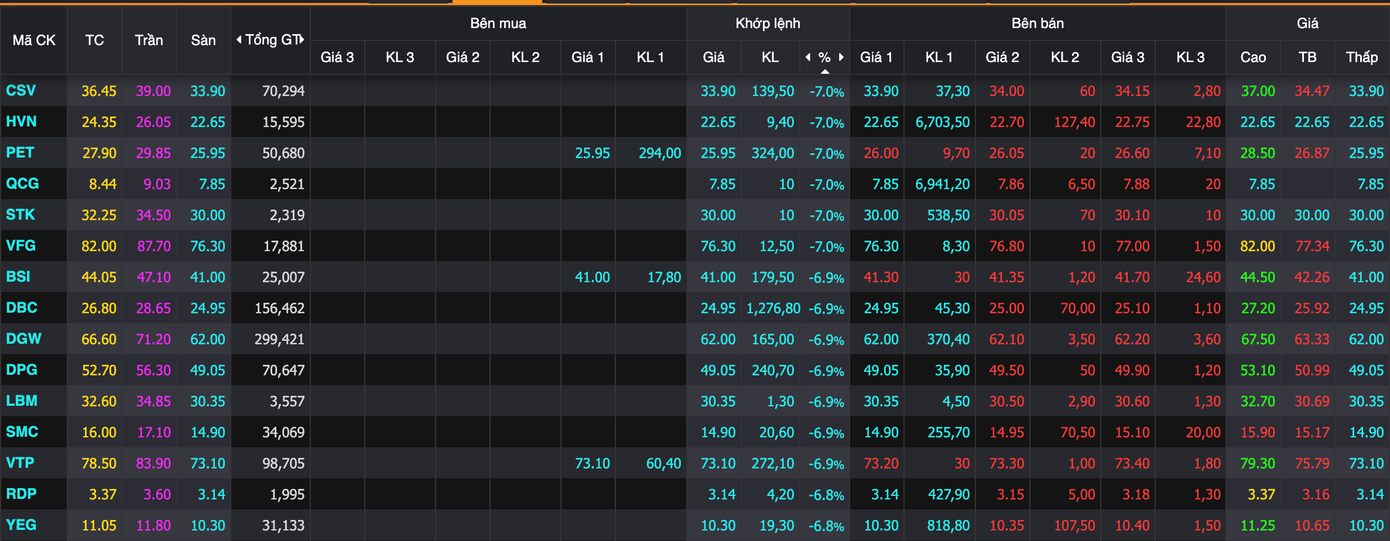Click the Khớp lệnh KL column header

click(770, 57)
